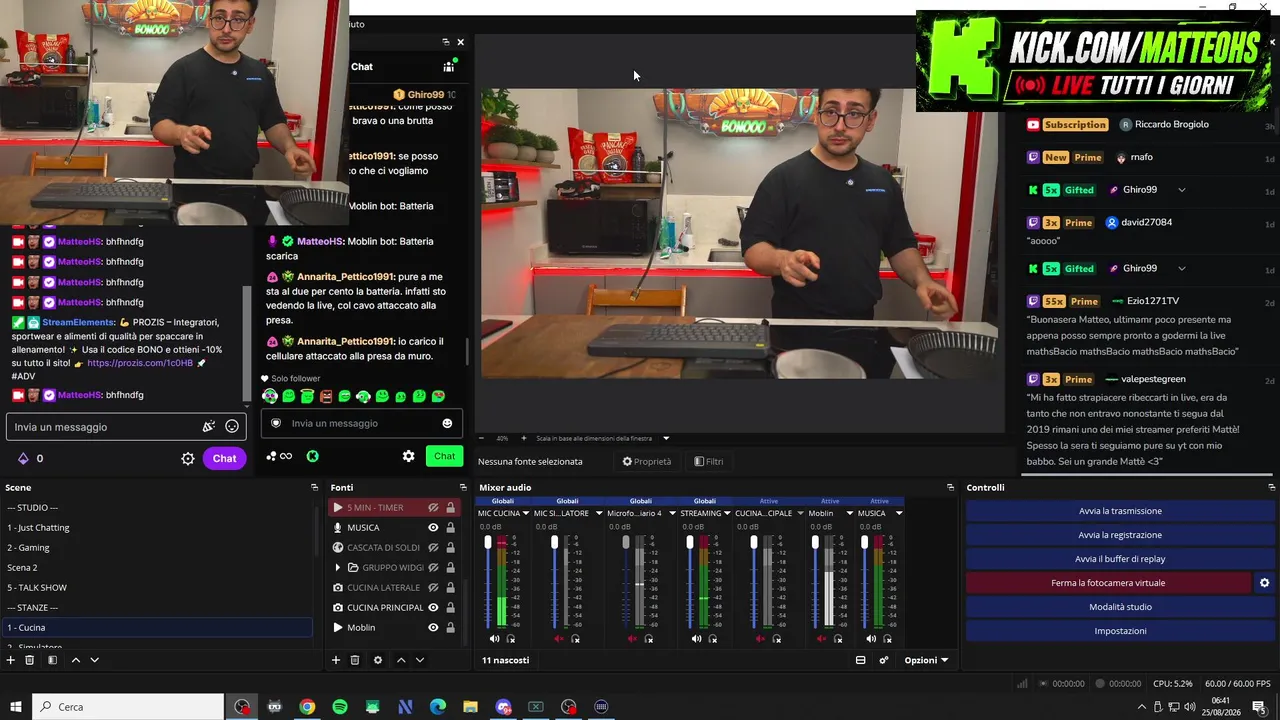Show the CASCATA DI SOLDI source
Screen dimensions: 1280x720
click(x=433, y=548)
